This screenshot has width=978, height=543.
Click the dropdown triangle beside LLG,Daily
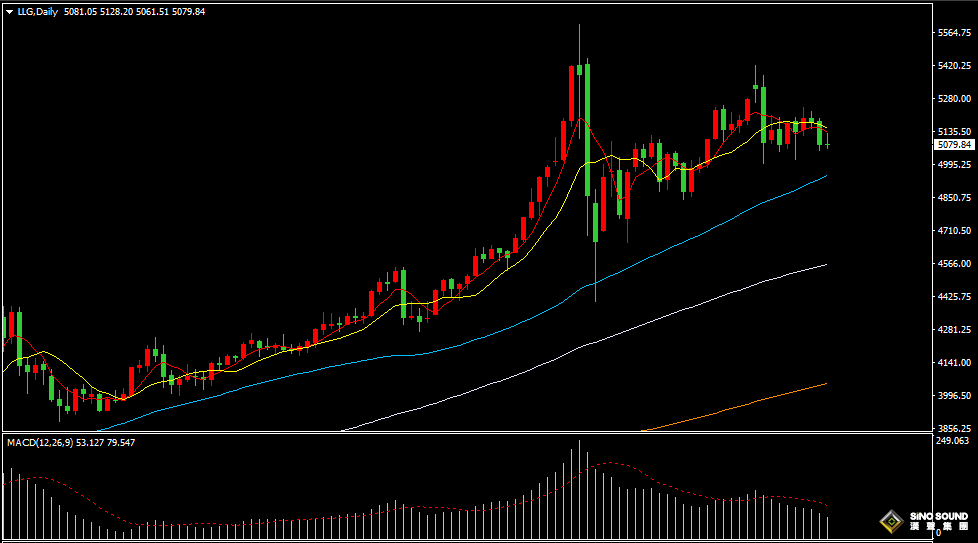click(x=9, y=11)
